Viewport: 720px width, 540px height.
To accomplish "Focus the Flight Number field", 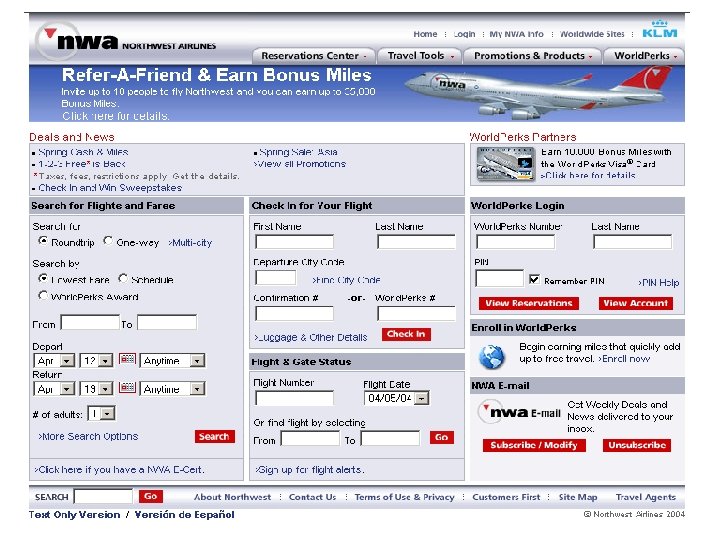I will (x=294, y=398).
